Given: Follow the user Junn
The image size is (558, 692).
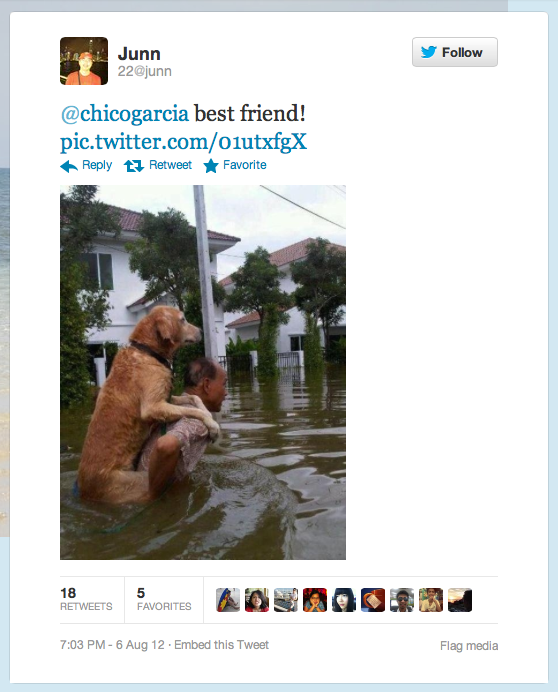Looking at the screenshot, I should 455,52.
